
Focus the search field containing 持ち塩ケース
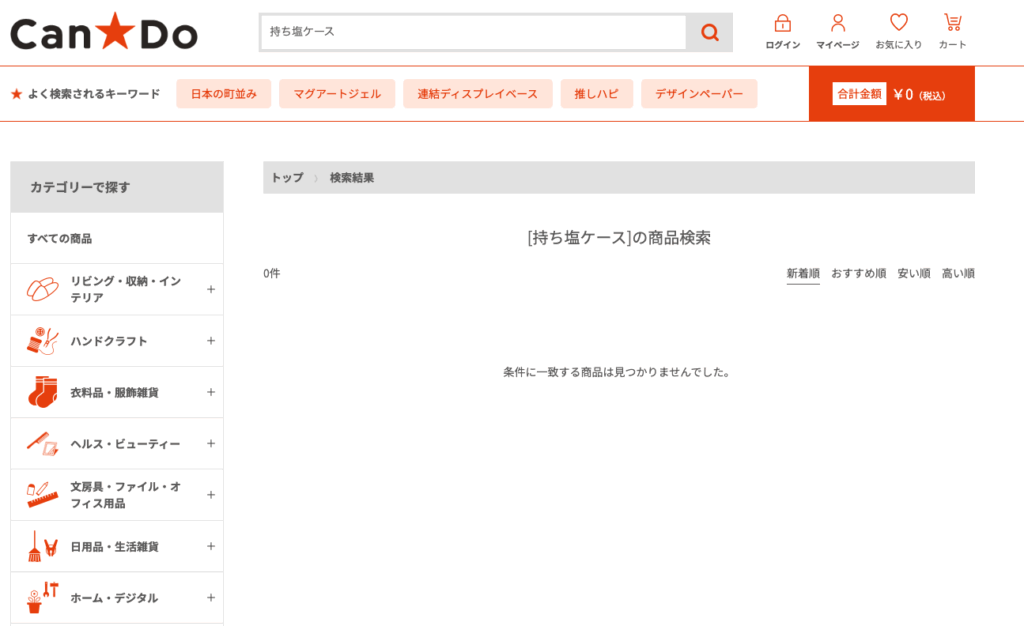[473, 32]
